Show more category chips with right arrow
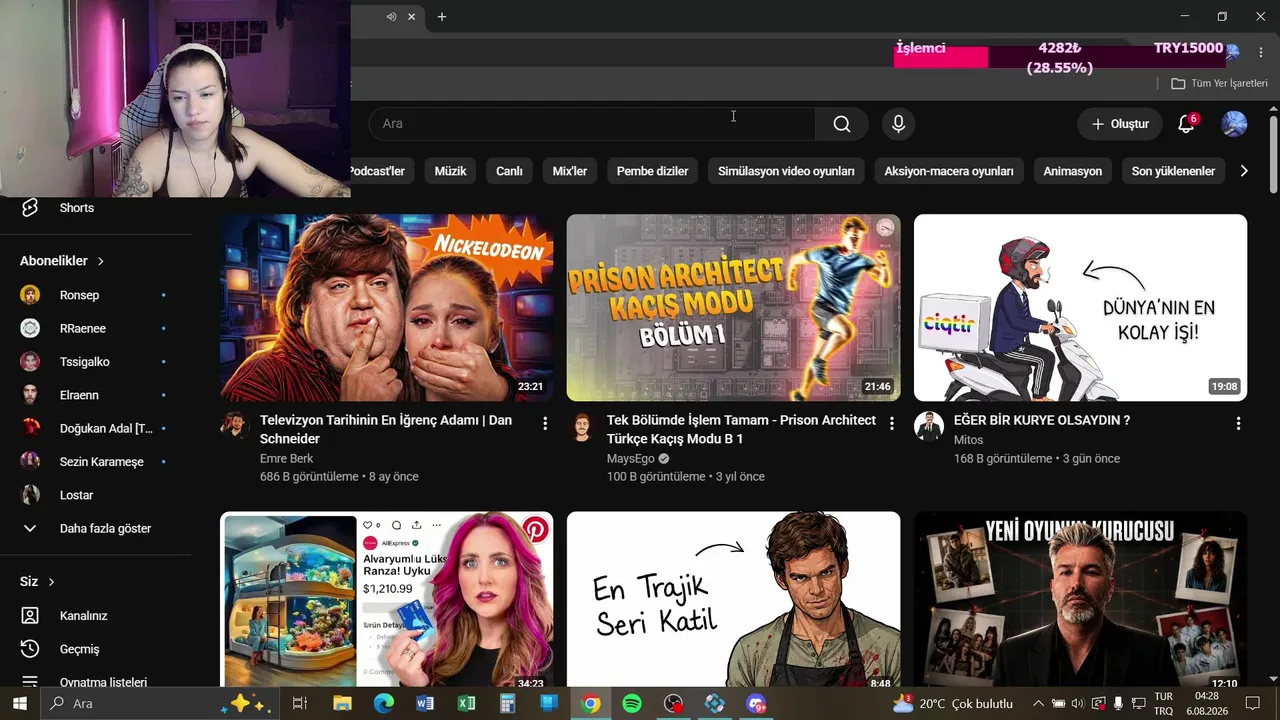 [x=1244, y=171]
